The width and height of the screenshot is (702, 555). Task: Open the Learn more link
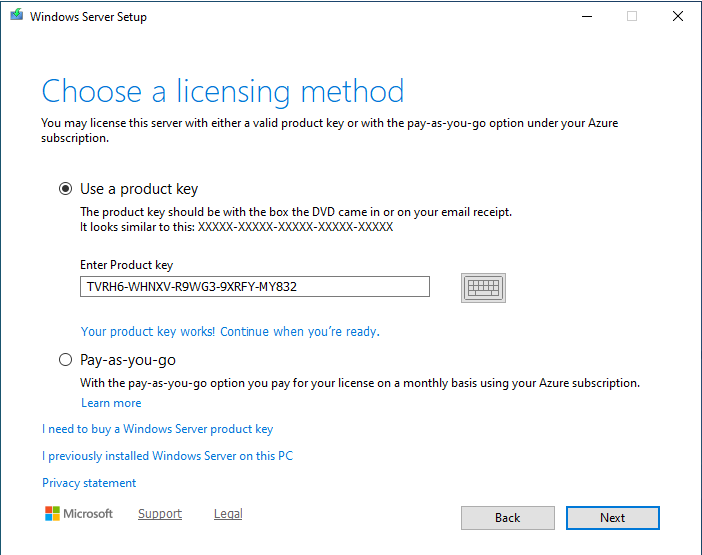point(111,403)
